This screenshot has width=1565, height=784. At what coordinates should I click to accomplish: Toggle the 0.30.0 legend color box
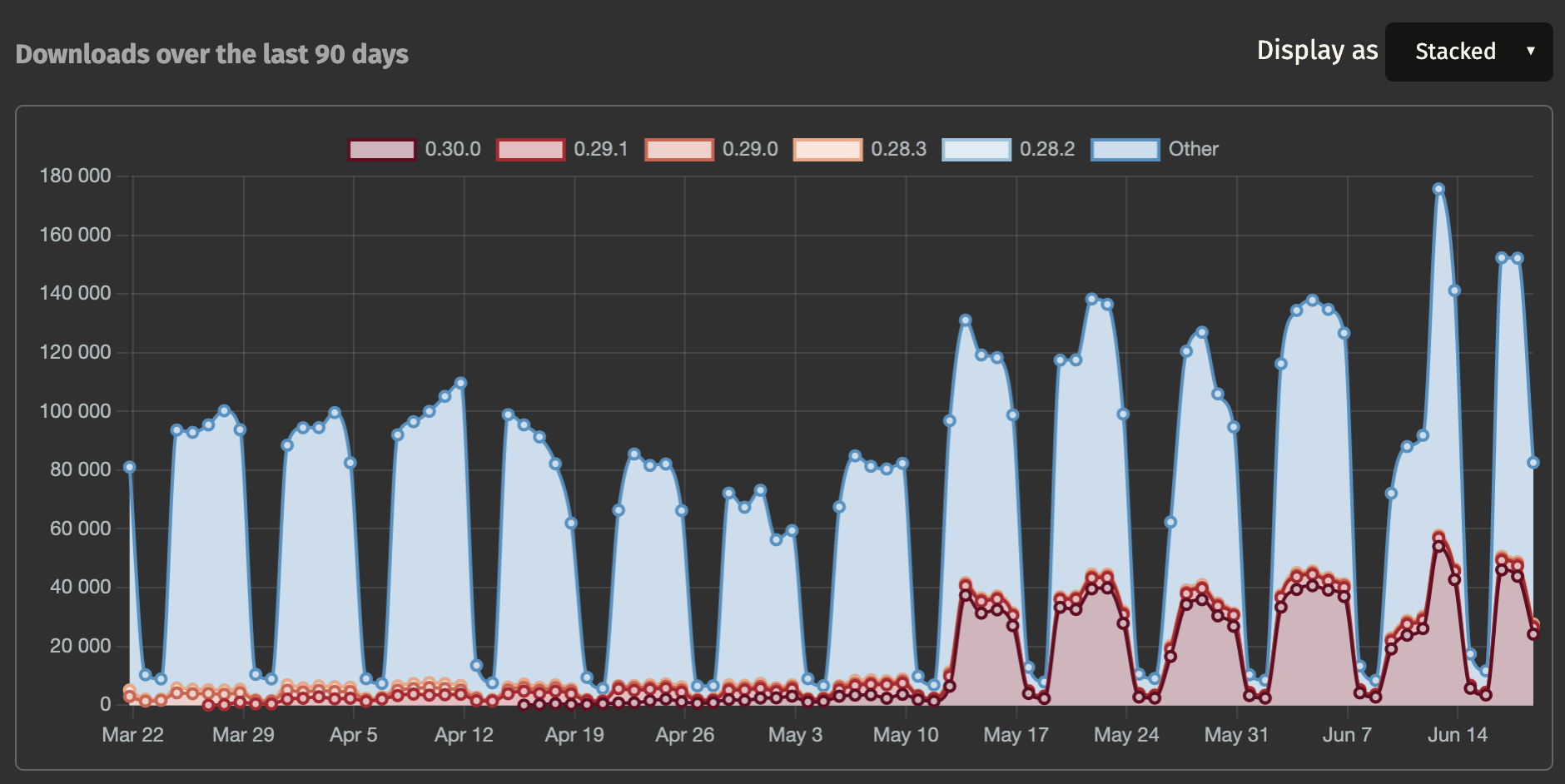coord(381,150)
